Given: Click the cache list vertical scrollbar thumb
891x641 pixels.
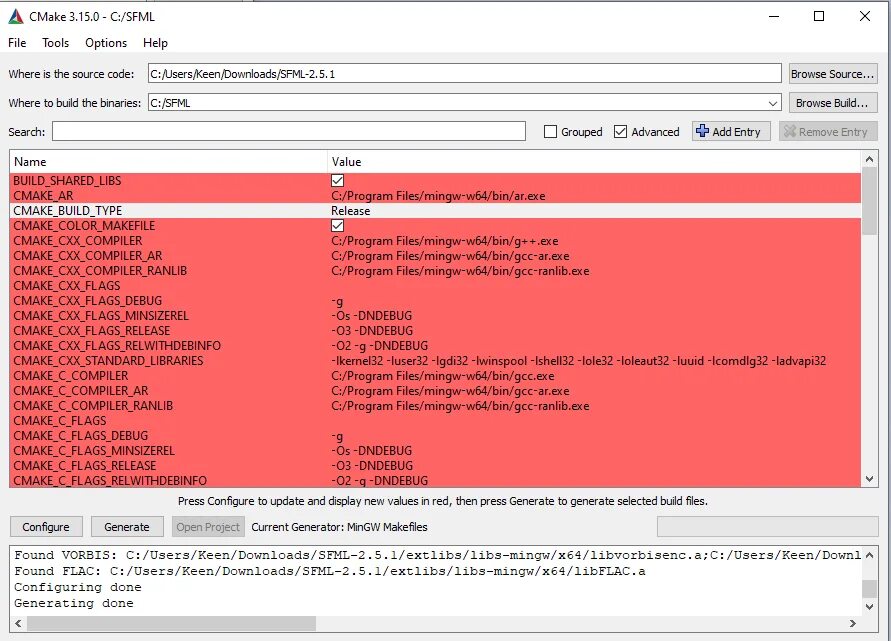Looking at the screenshot, I should point(869,201).
